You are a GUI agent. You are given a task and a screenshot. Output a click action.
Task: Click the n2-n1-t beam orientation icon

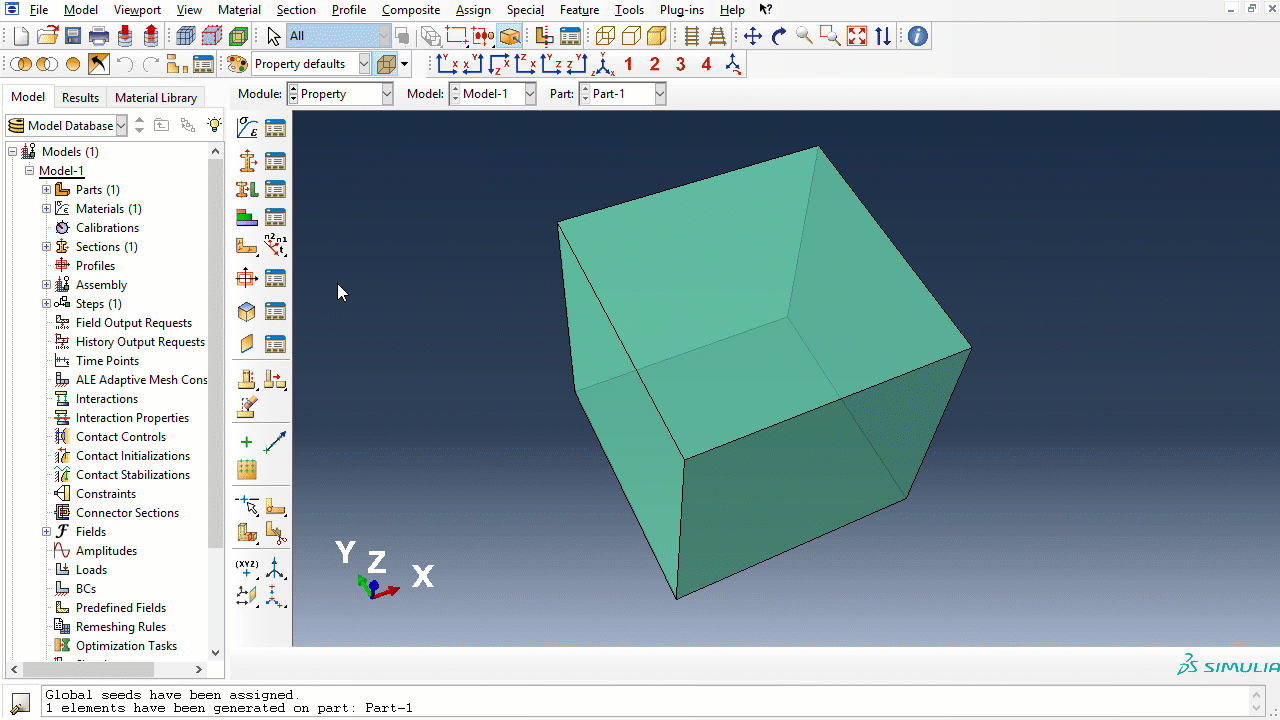[275, 245]
